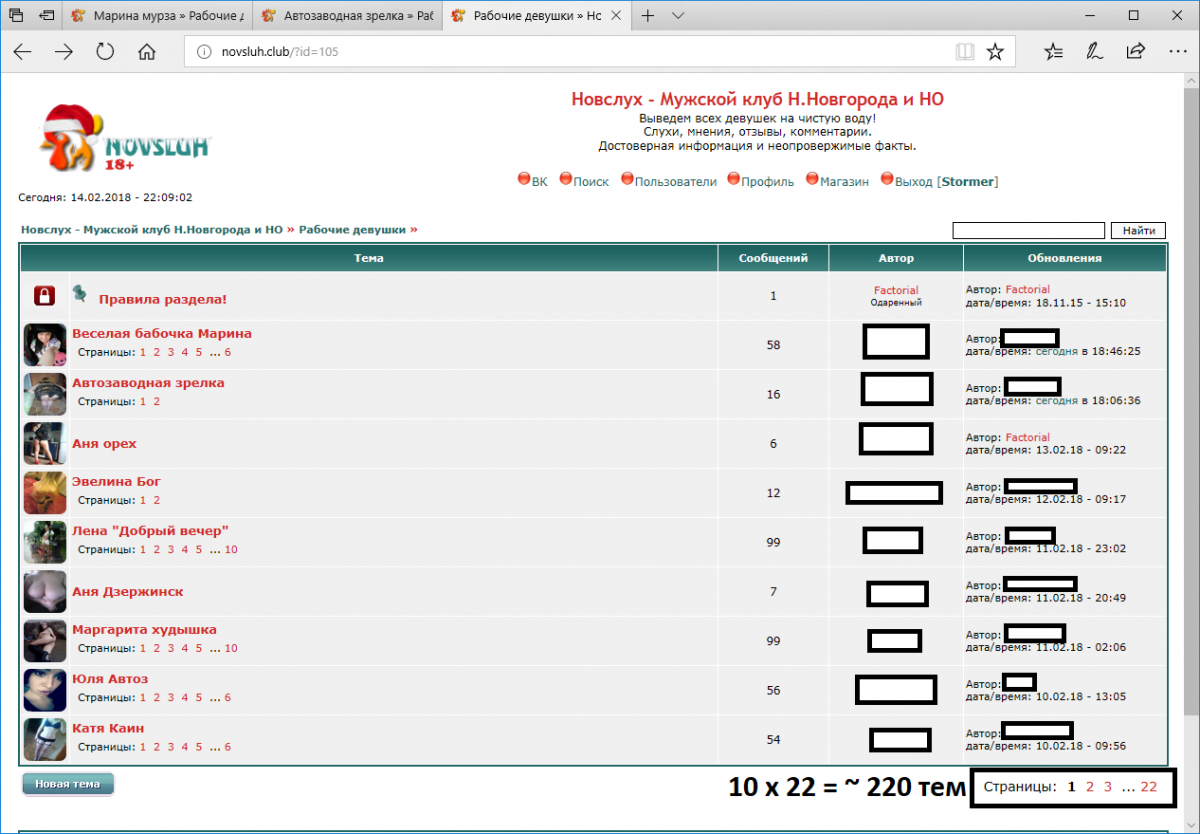
Task: Click the Forward navigation arrow
Action: click(64, 52)
